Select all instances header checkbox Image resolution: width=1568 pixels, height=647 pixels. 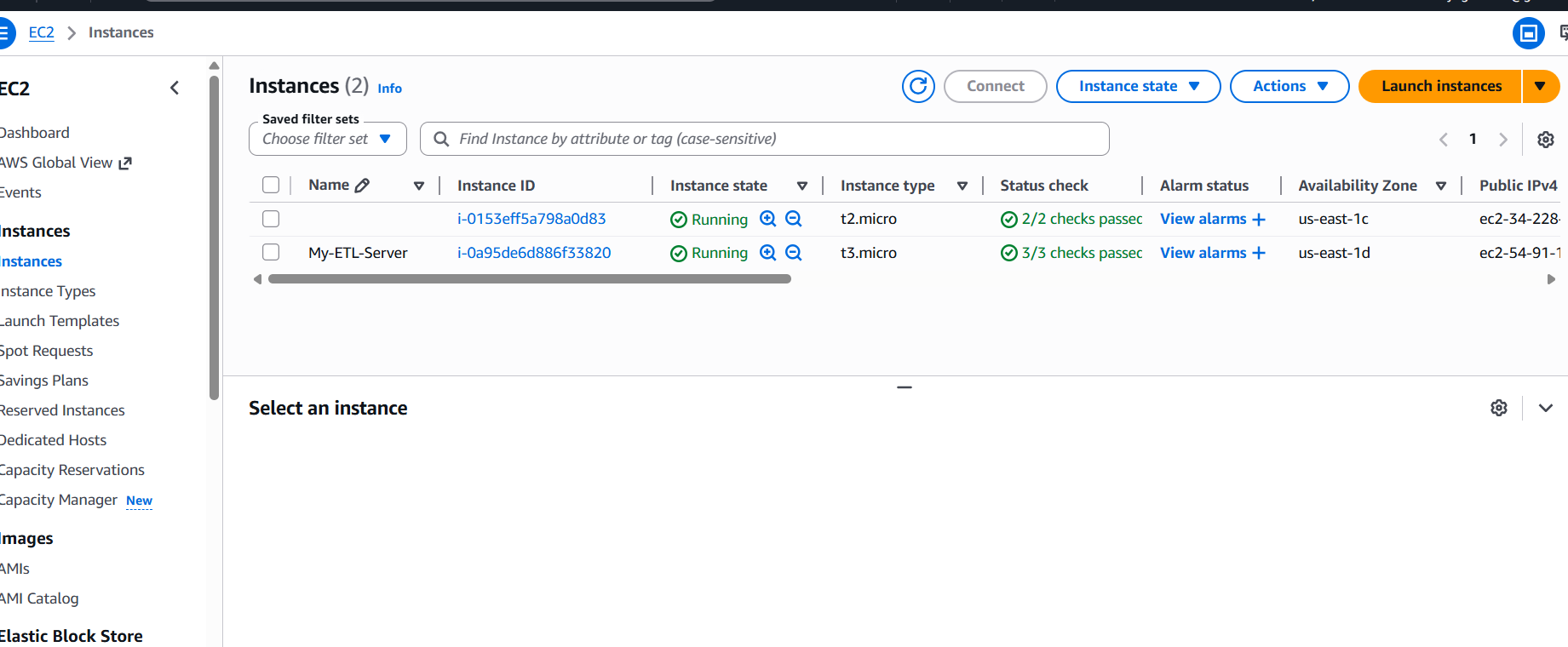tap(271, 185)
